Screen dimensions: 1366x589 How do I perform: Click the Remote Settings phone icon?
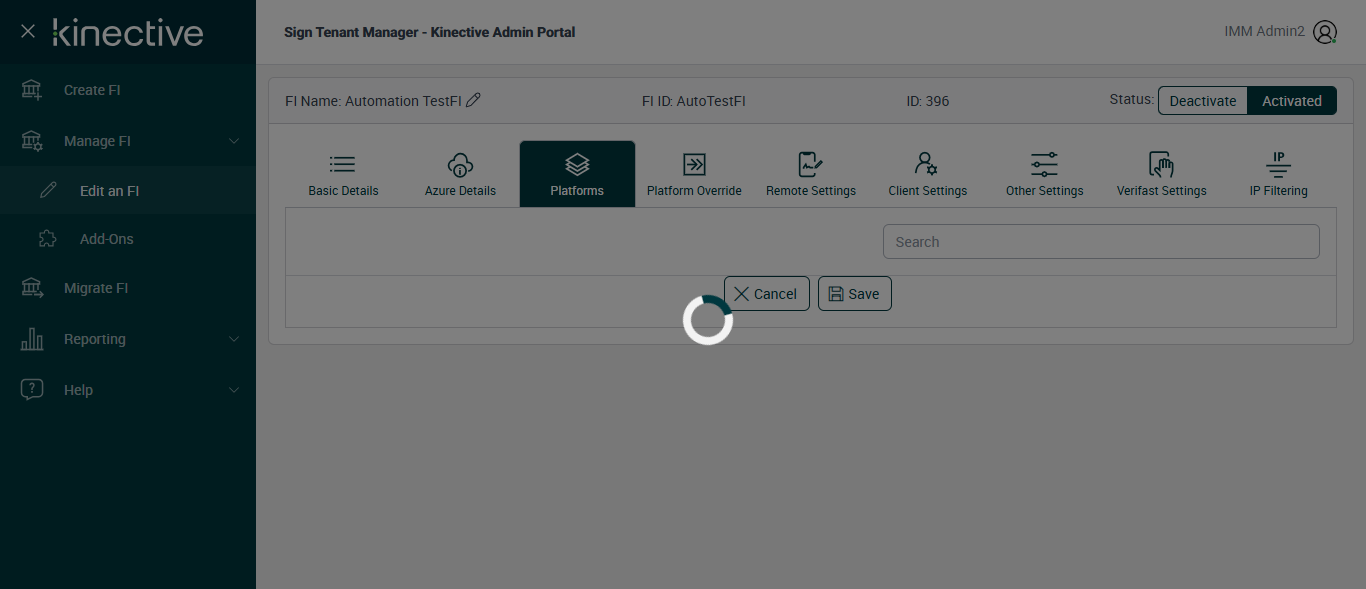coord(811,164)
